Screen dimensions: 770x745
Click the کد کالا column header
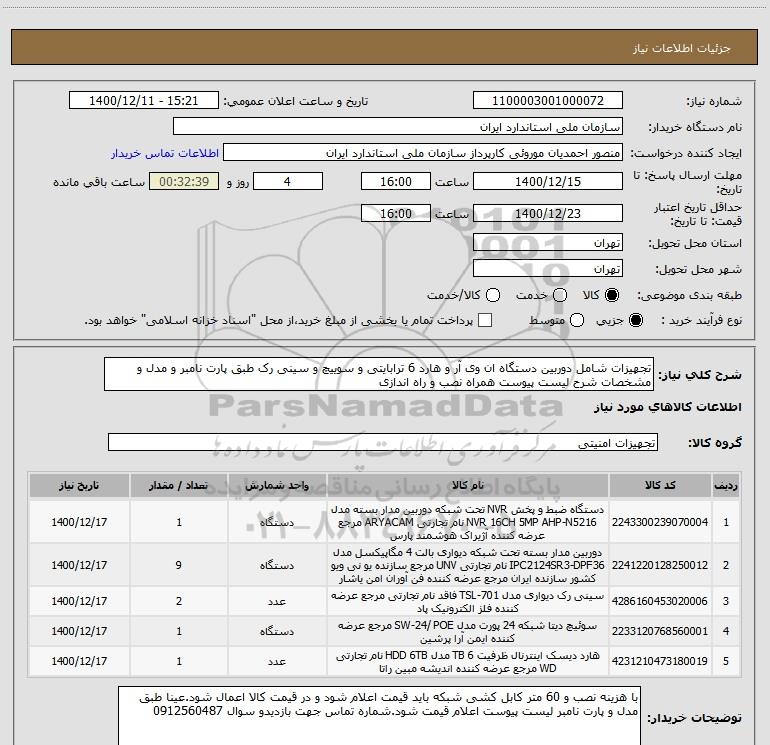660,486
